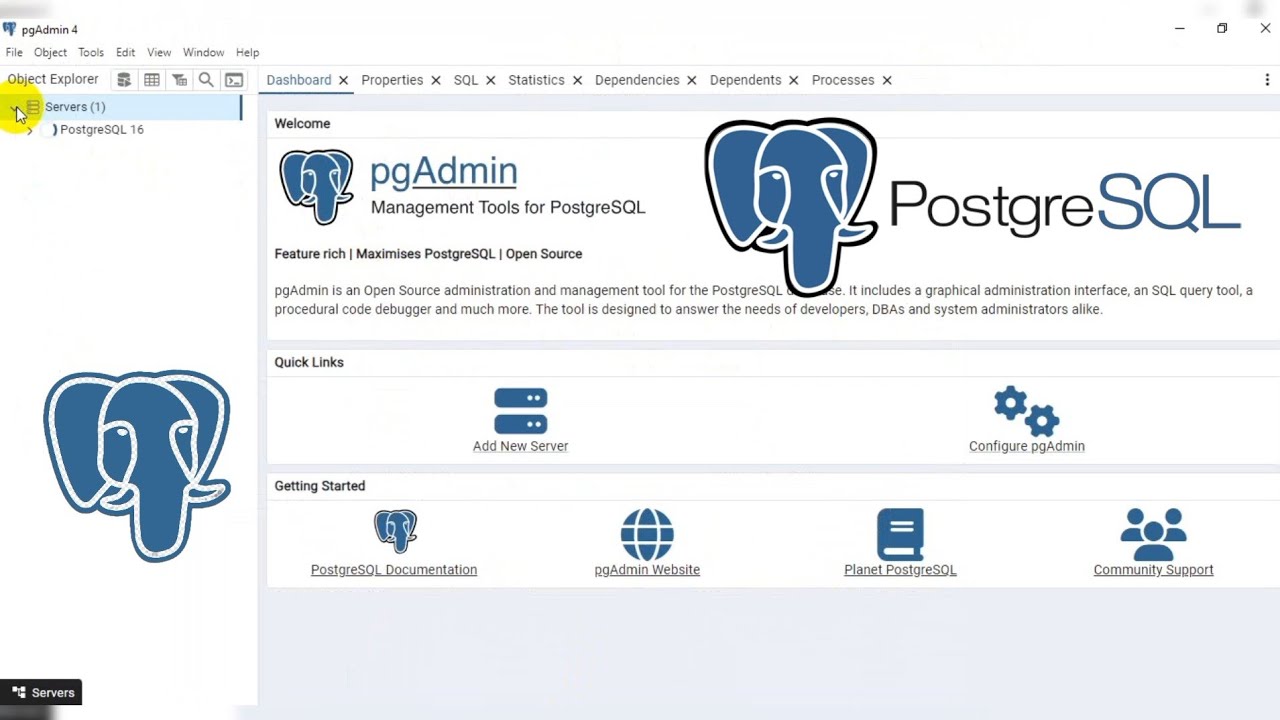Switch to the SQL tab

coord(466,80)
